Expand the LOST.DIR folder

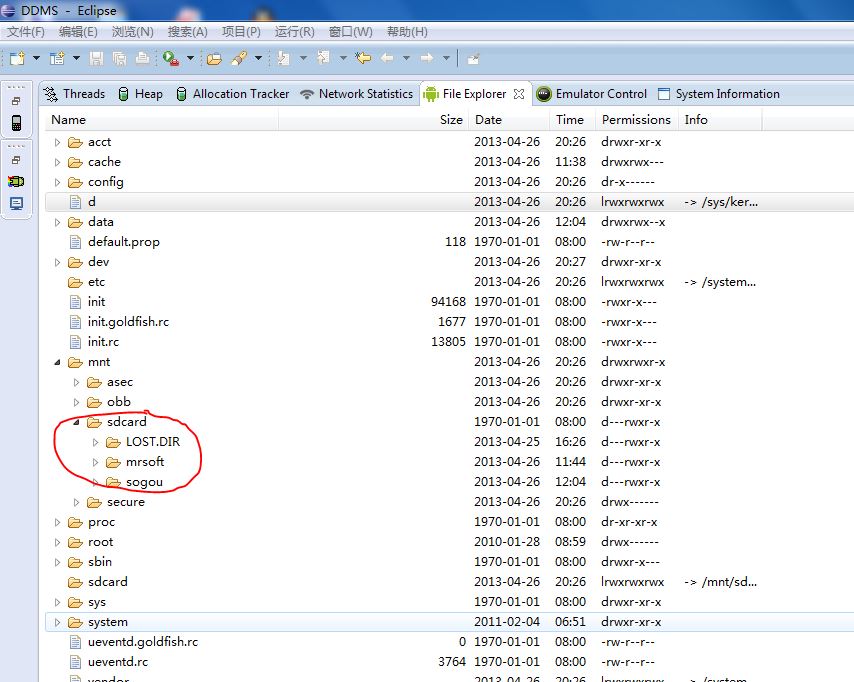[x=96, y=442]
